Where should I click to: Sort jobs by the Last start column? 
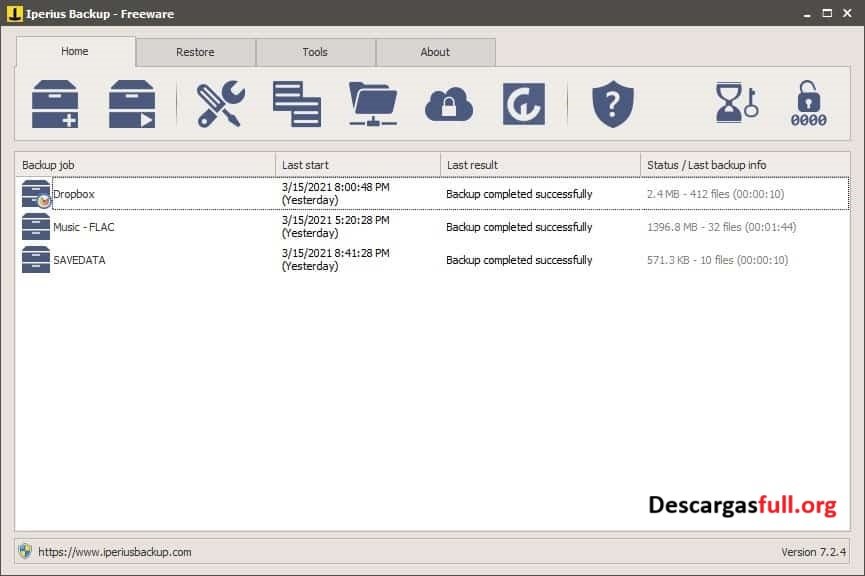click(x=357, y=164)
